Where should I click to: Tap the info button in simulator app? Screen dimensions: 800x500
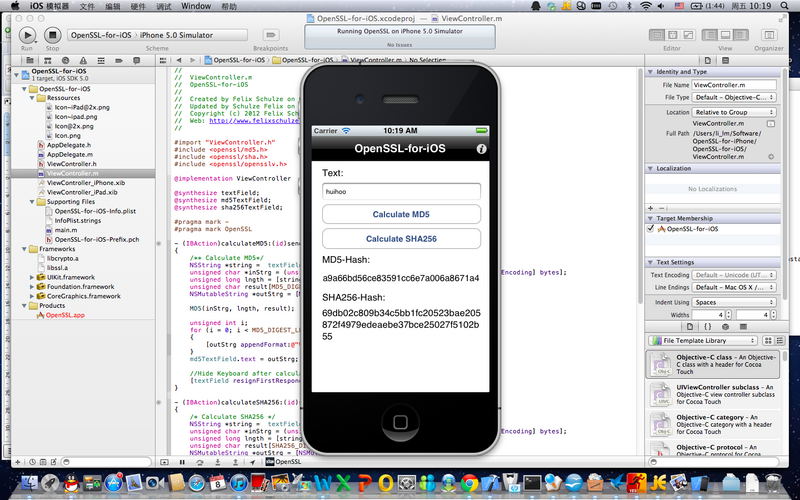[481, 149]
